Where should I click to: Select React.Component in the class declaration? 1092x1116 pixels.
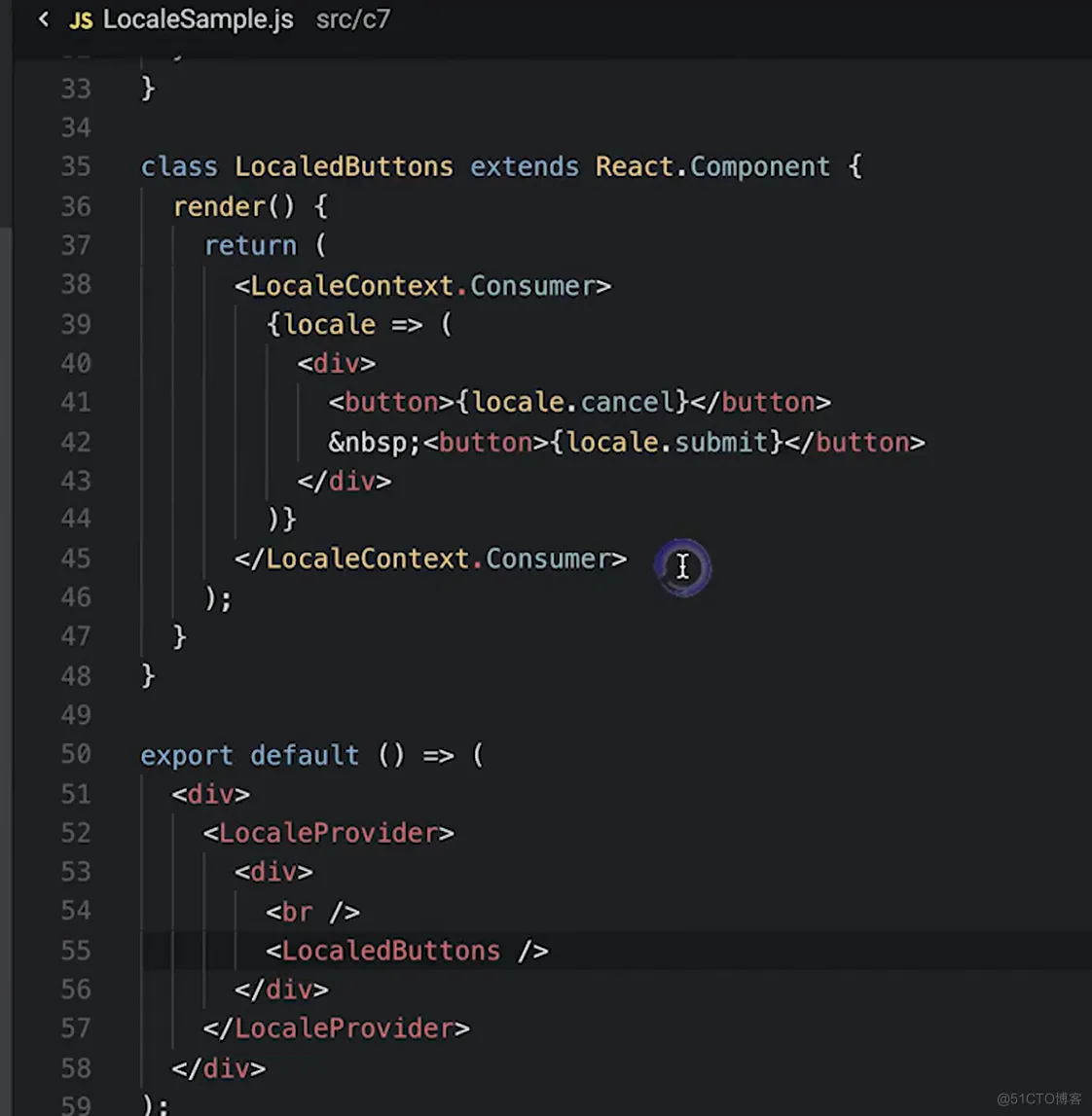[710, 166]
